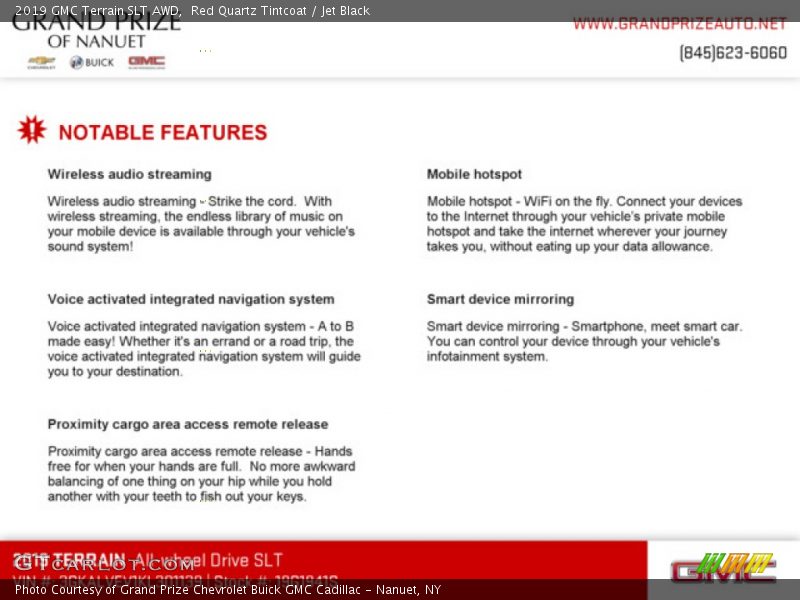Click the Smart device mirroring description text

point(584,341)
